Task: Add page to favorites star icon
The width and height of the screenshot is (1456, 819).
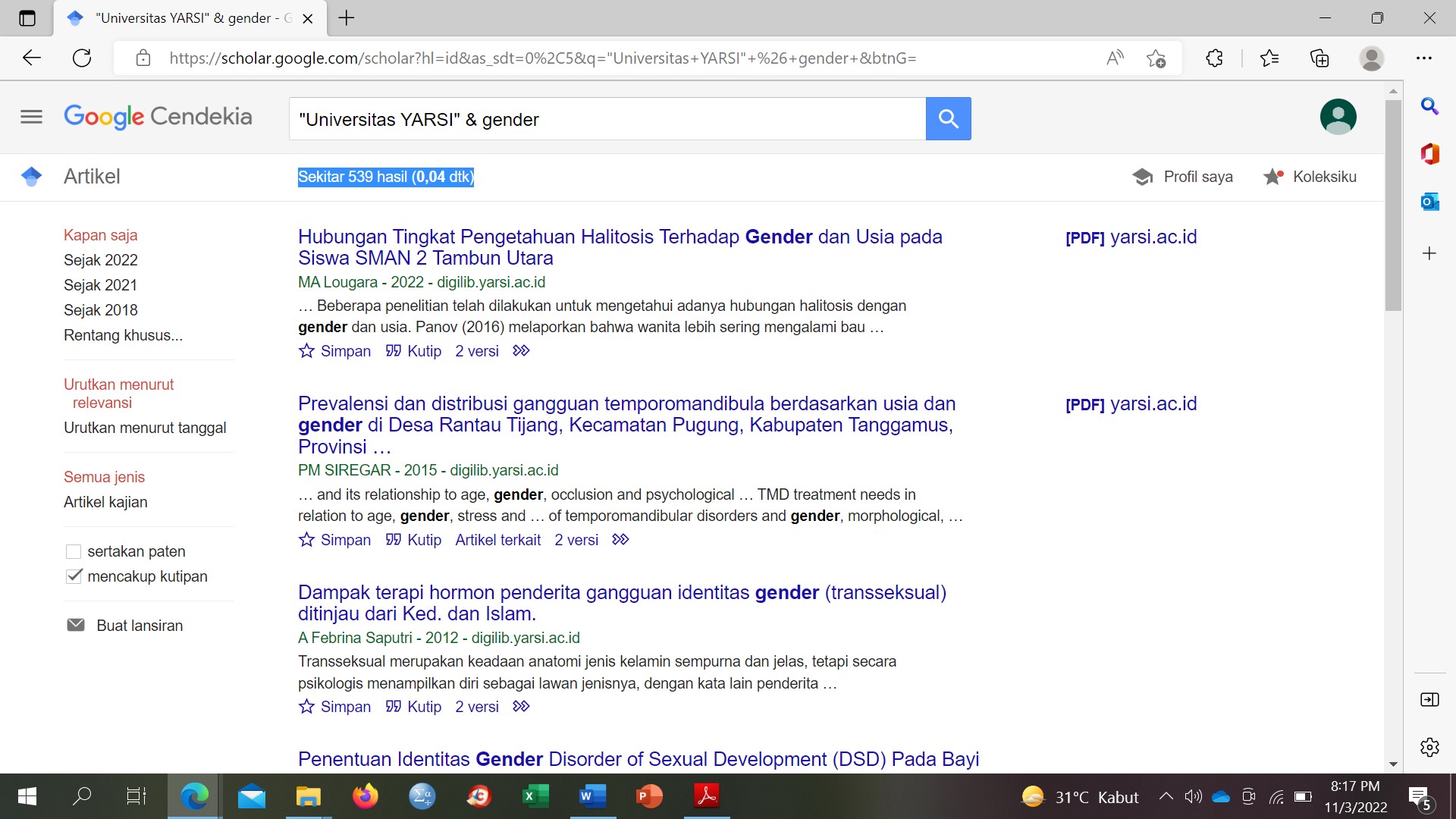Action: (x=1156, y=58)
